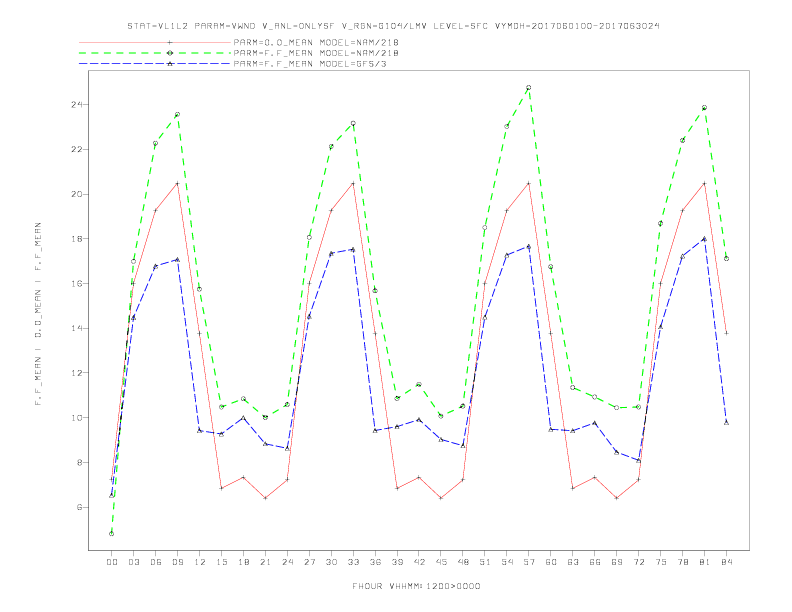Click x-axis forecast hour label 21
This screenshot has height=612, width=792.
pos(265,562)
